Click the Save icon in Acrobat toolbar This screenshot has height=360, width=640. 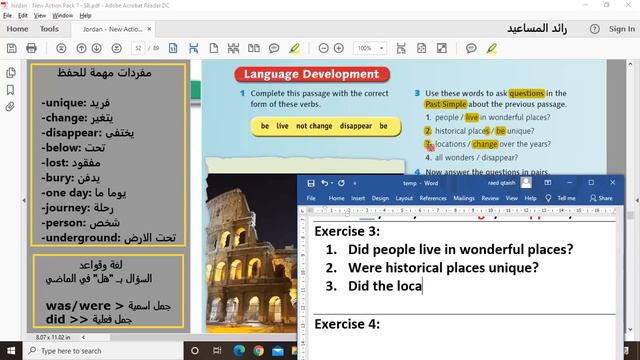(x=11, y=48)
